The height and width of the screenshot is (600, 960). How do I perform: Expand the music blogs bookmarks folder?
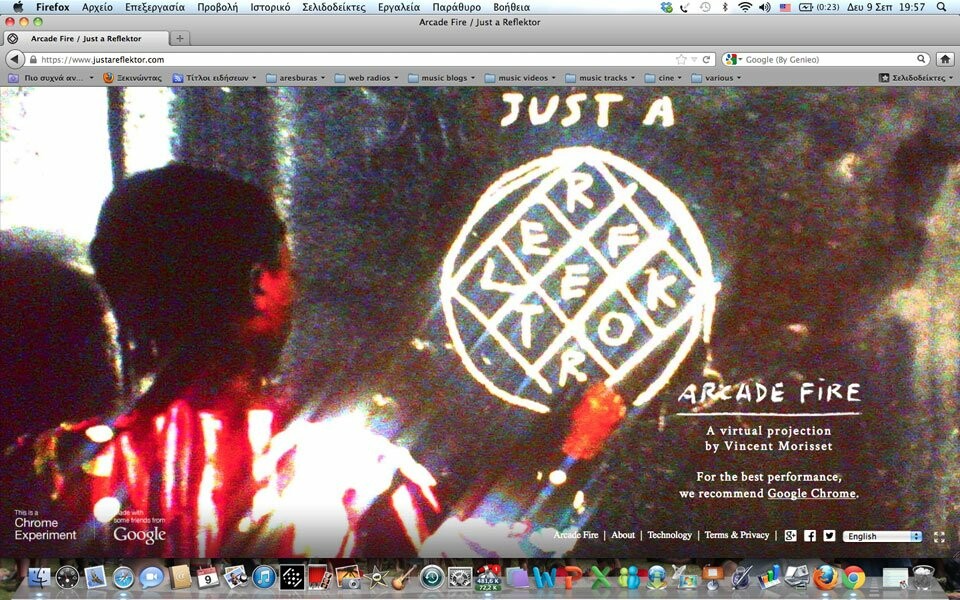click(441, 78)
